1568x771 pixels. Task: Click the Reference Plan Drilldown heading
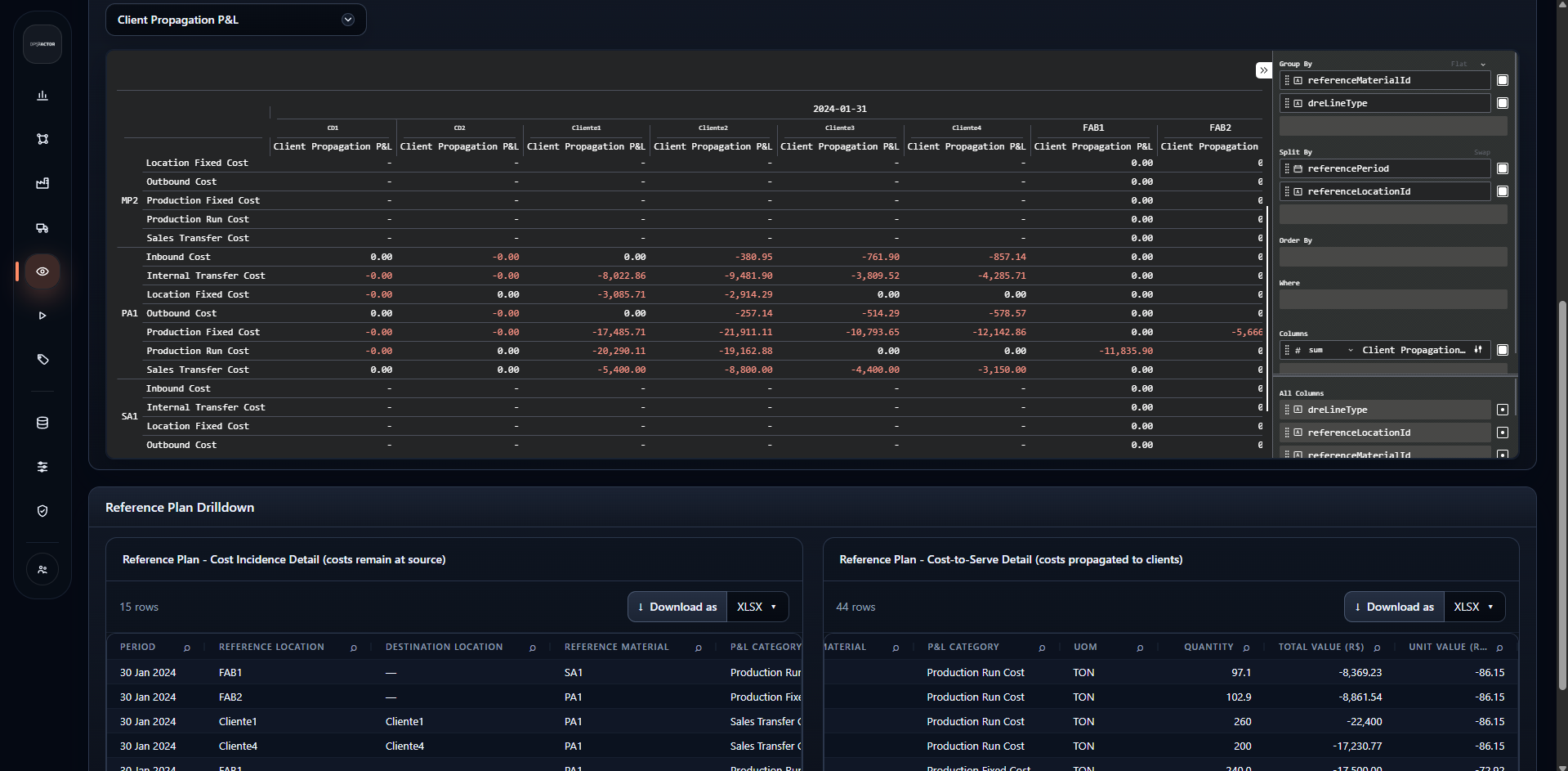[180, 507]
